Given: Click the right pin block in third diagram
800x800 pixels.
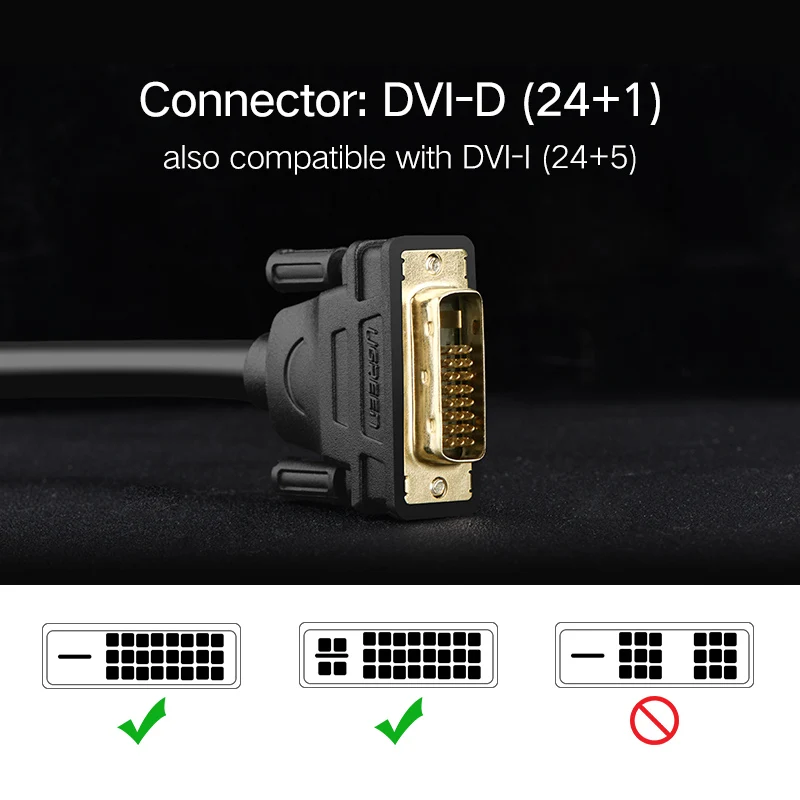Looking at the screenshot, I should tap(715, 656).
